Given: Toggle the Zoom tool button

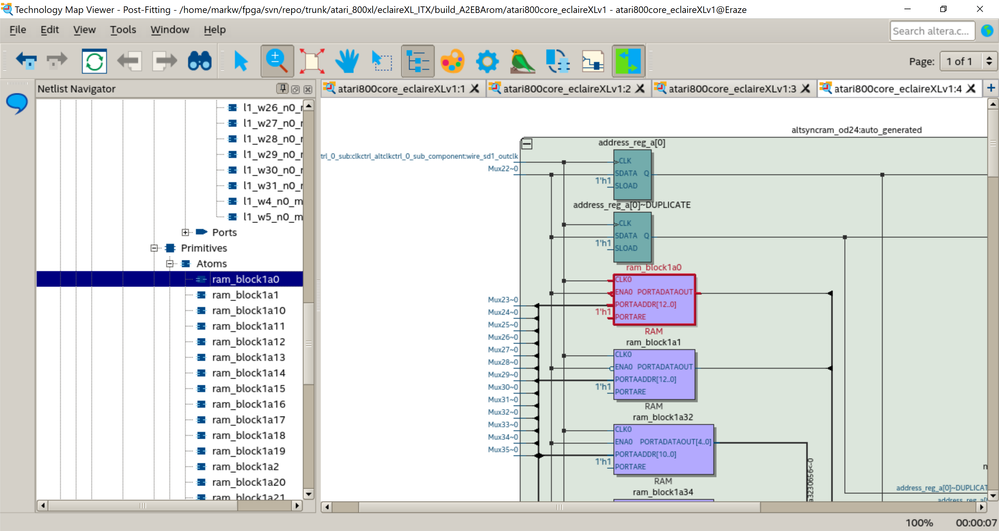Looking at the screenshot, I should click(277, 62).
